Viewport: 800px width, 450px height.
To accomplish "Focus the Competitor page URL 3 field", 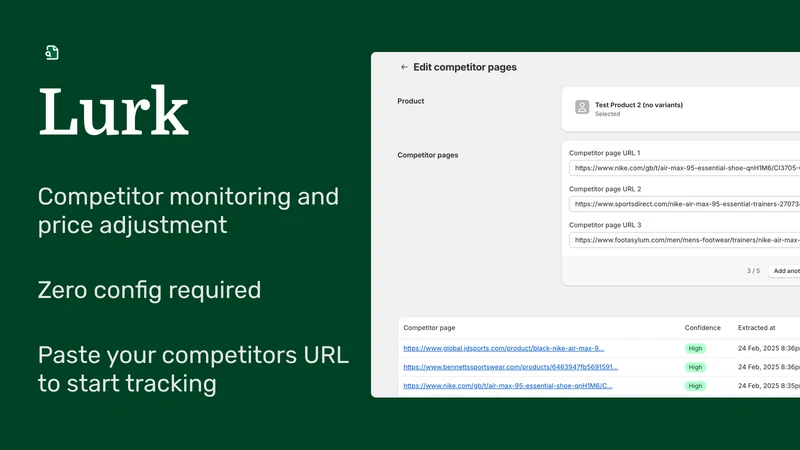I will pyautogui.click(x=684, y=240).
